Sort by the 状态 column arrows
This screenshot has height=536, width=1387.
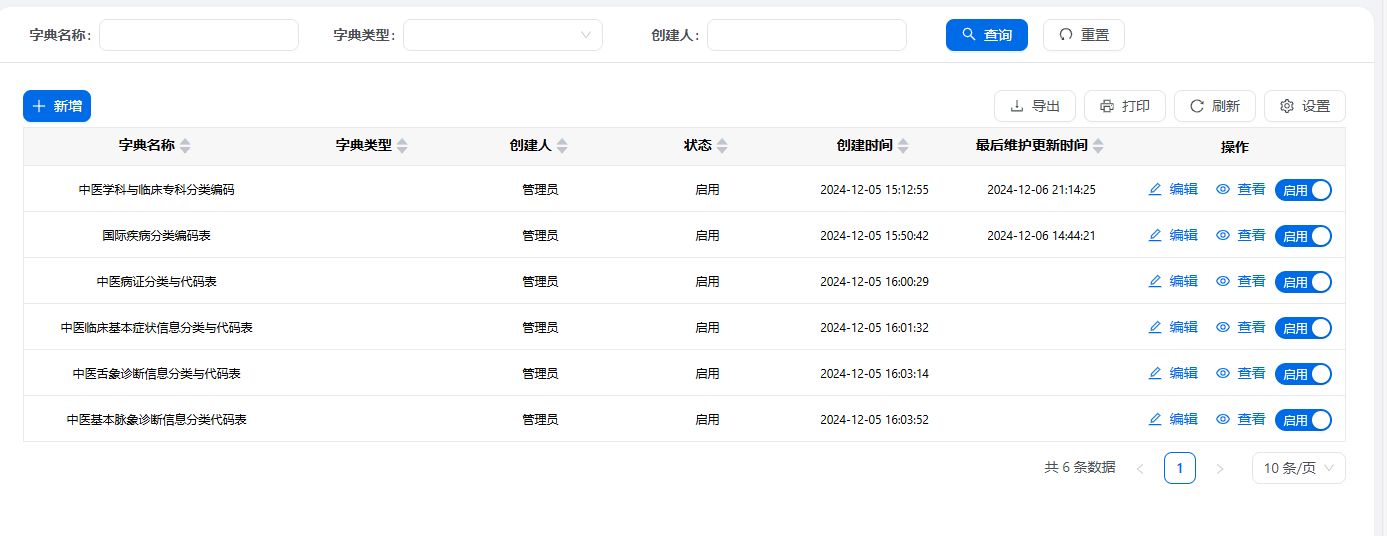pyautogui.click(x=722, y=146)
